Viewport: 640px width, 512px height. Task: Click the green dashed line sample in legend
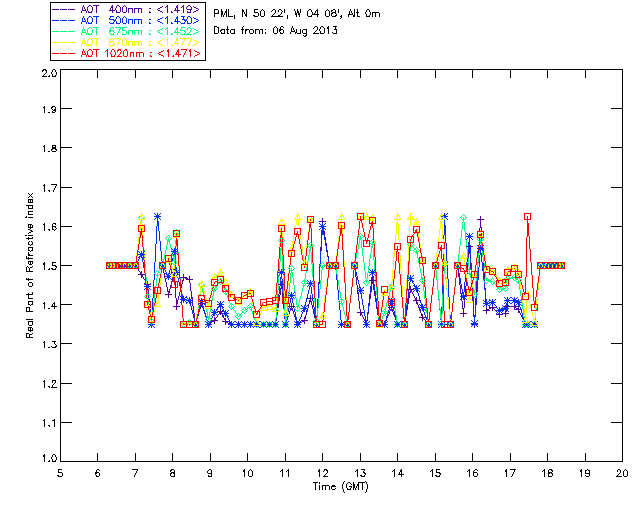click(x=64, y=31)
